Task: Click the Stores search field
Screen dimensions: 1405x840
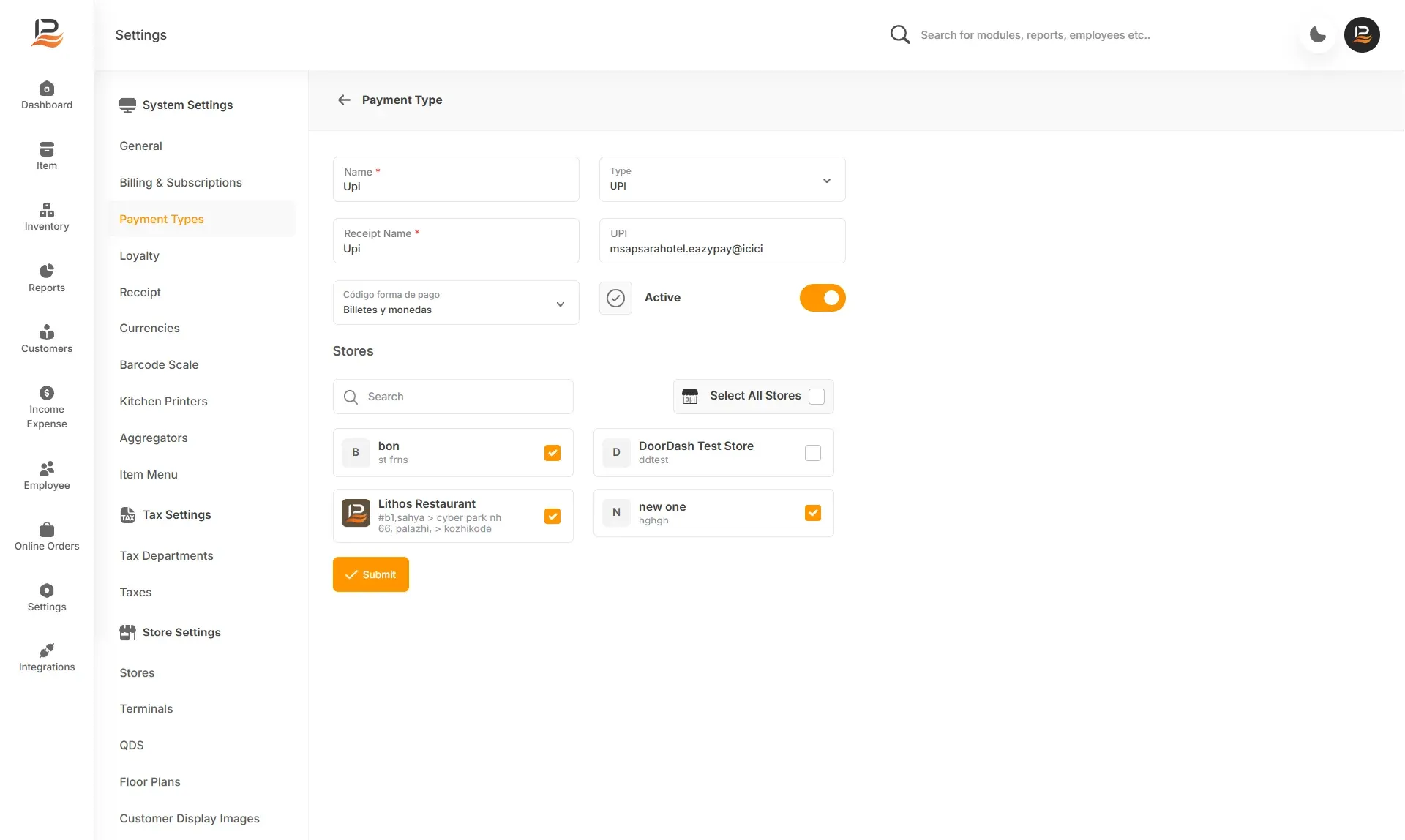Action: [x=453, y=397]
